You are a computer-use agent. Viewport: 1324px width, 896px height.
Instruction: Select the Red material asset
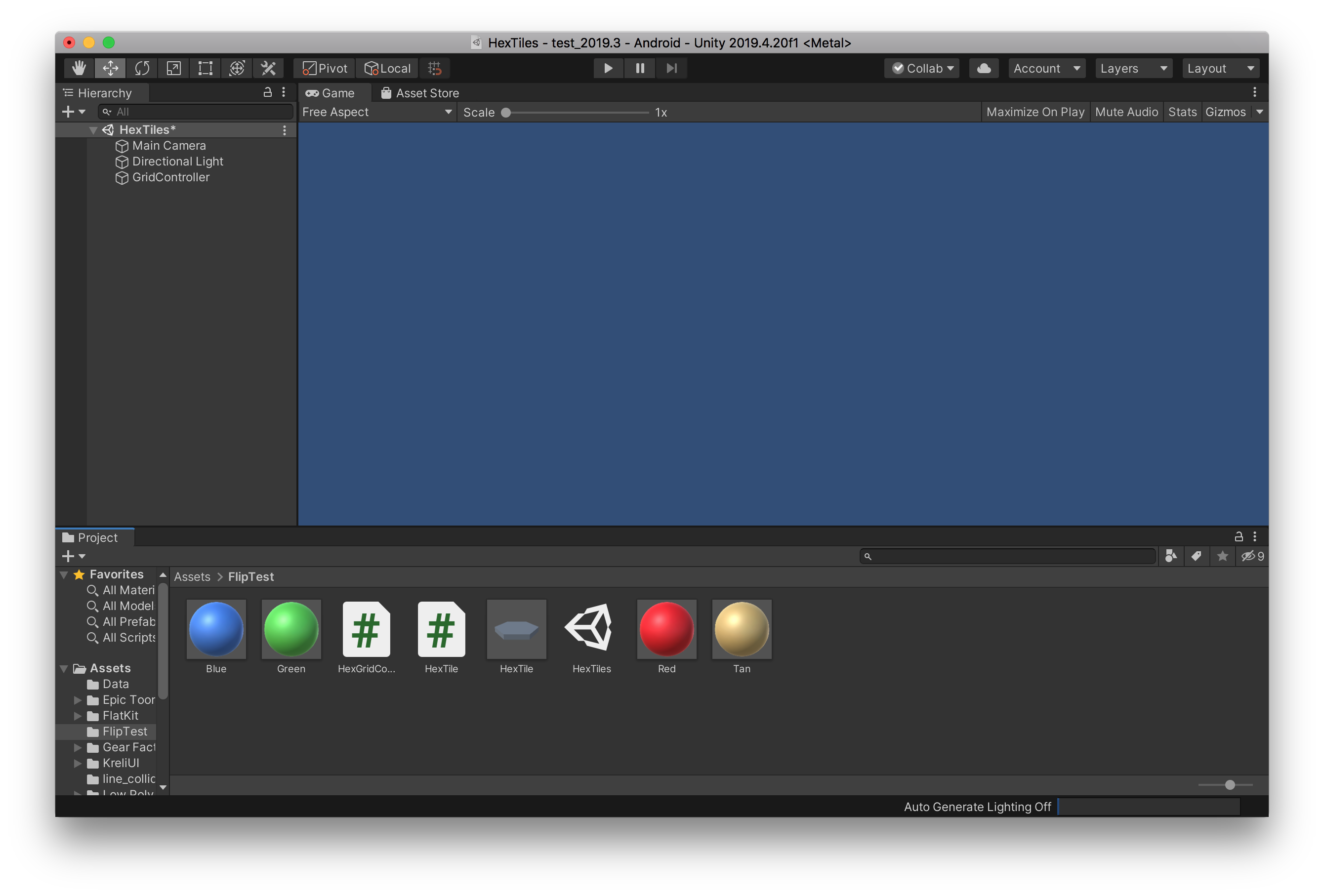pos(666,637)
